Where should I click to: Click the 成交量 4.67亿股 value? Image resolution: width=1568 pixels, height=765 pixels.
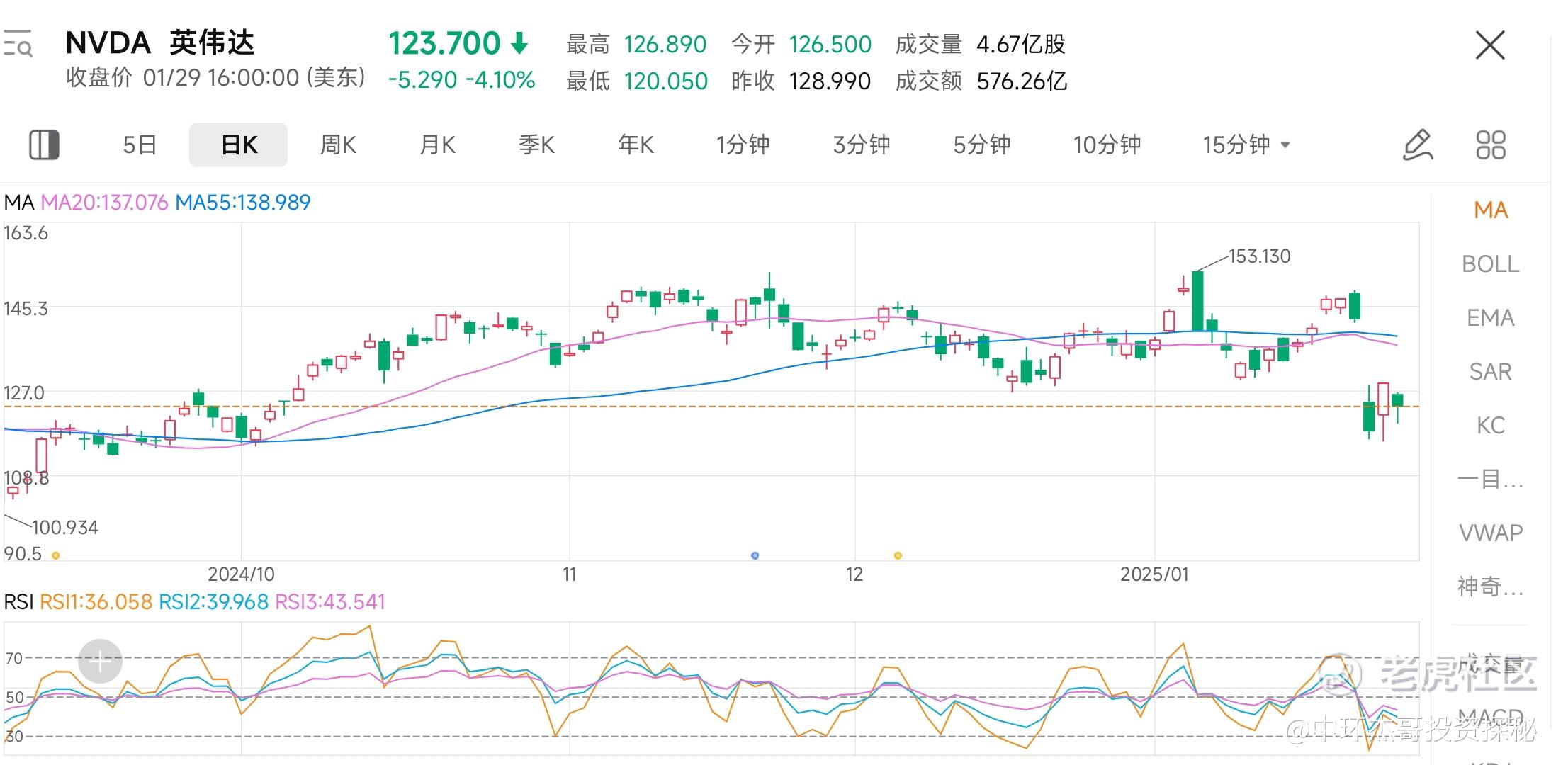coord(1021,45)
